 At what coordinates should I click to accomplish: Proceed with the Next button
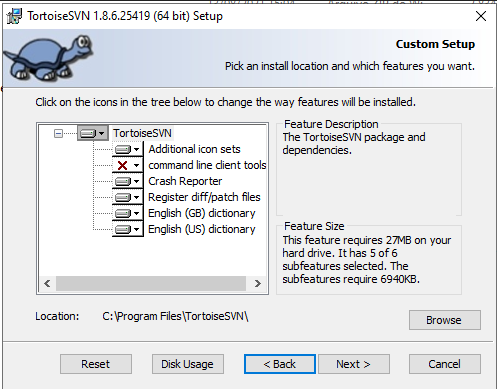pos(354,364)
